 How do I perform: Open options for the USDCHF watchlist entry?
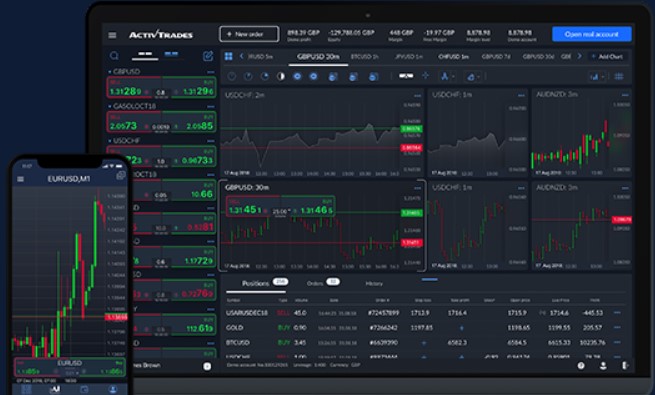pos(211,141)
